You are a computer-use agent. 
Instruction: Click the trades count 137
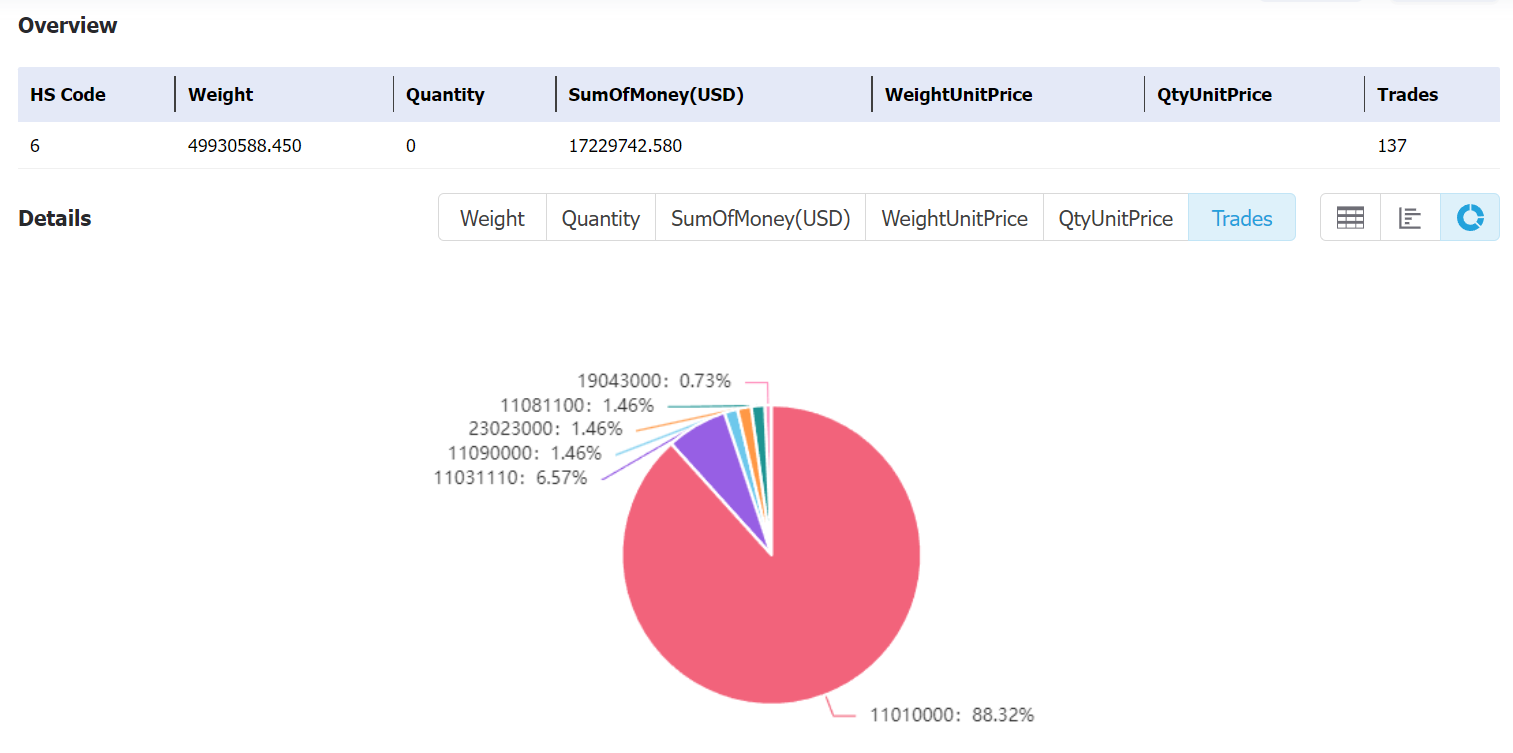(1392, 146)
